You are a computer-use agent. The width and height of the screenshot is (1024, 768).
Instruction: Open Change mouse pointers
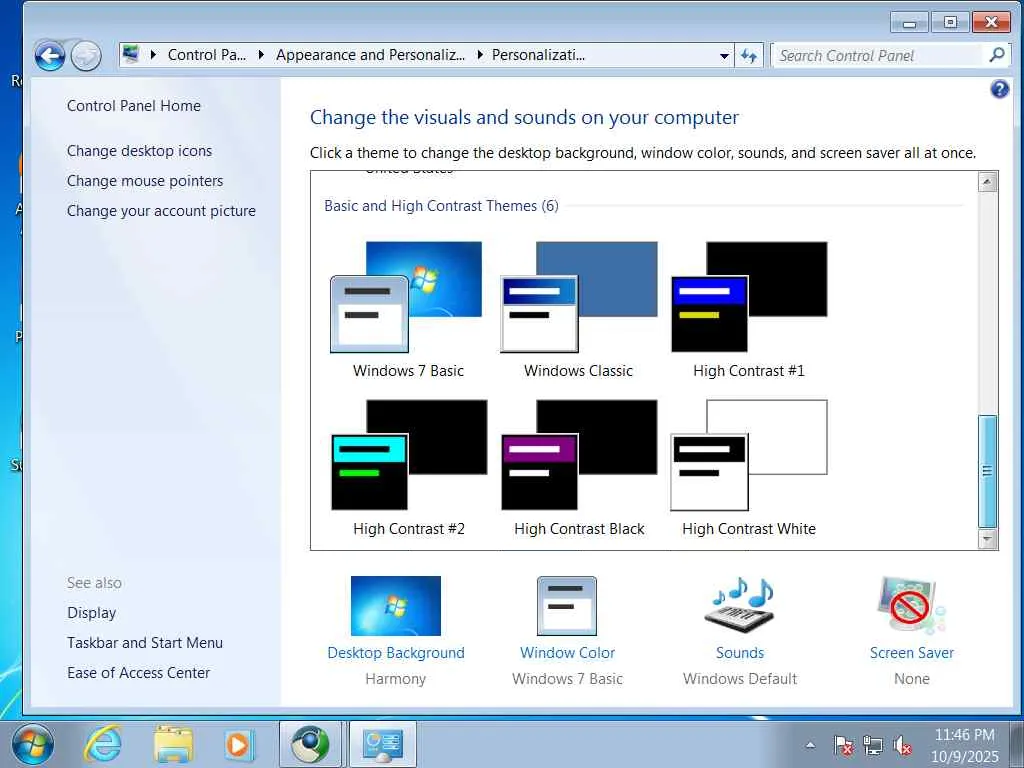[x=145, y=181]
